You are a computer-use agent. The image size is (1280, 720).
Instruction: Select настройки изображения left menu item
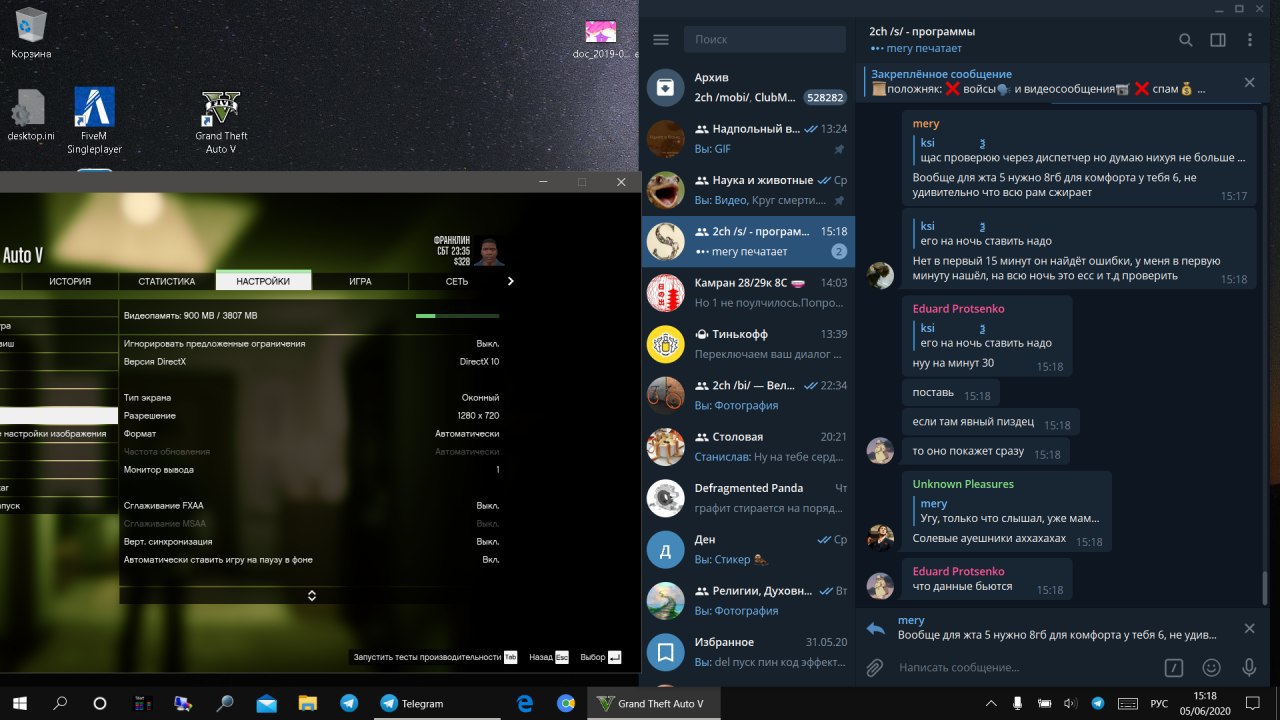59,433
